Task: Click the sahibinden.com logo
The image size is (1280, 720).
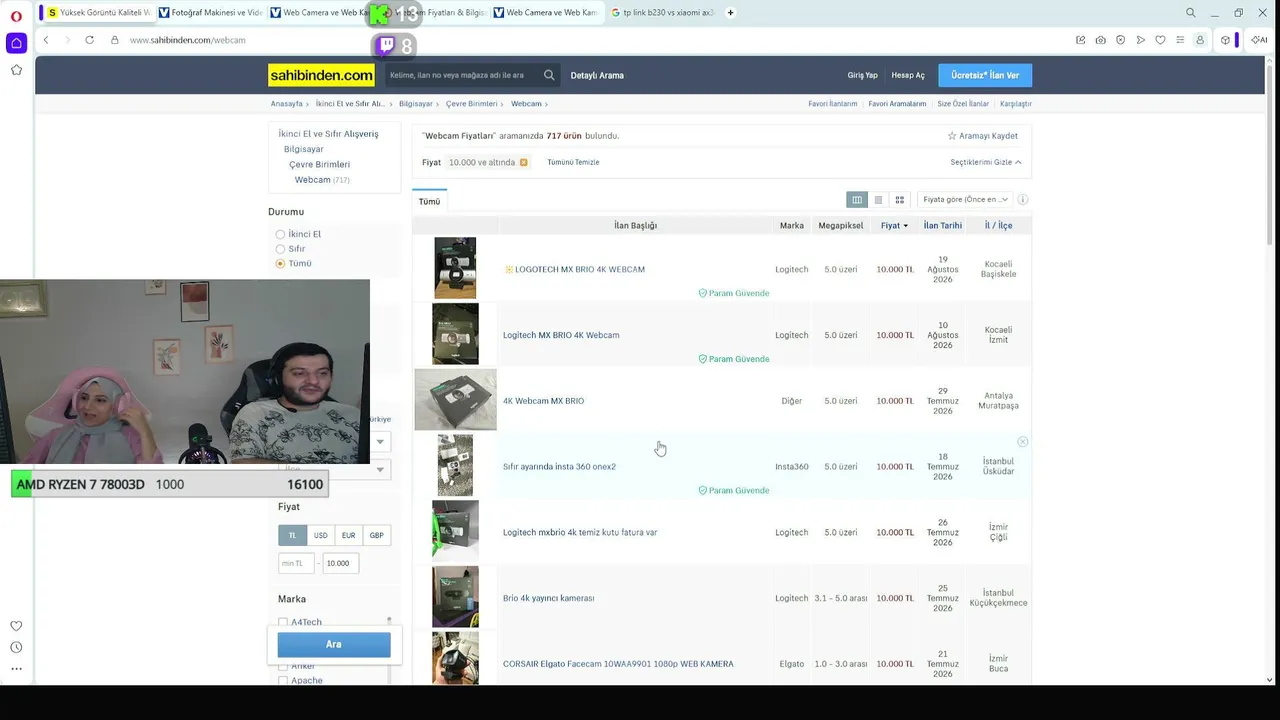Action: coord(321,75)
